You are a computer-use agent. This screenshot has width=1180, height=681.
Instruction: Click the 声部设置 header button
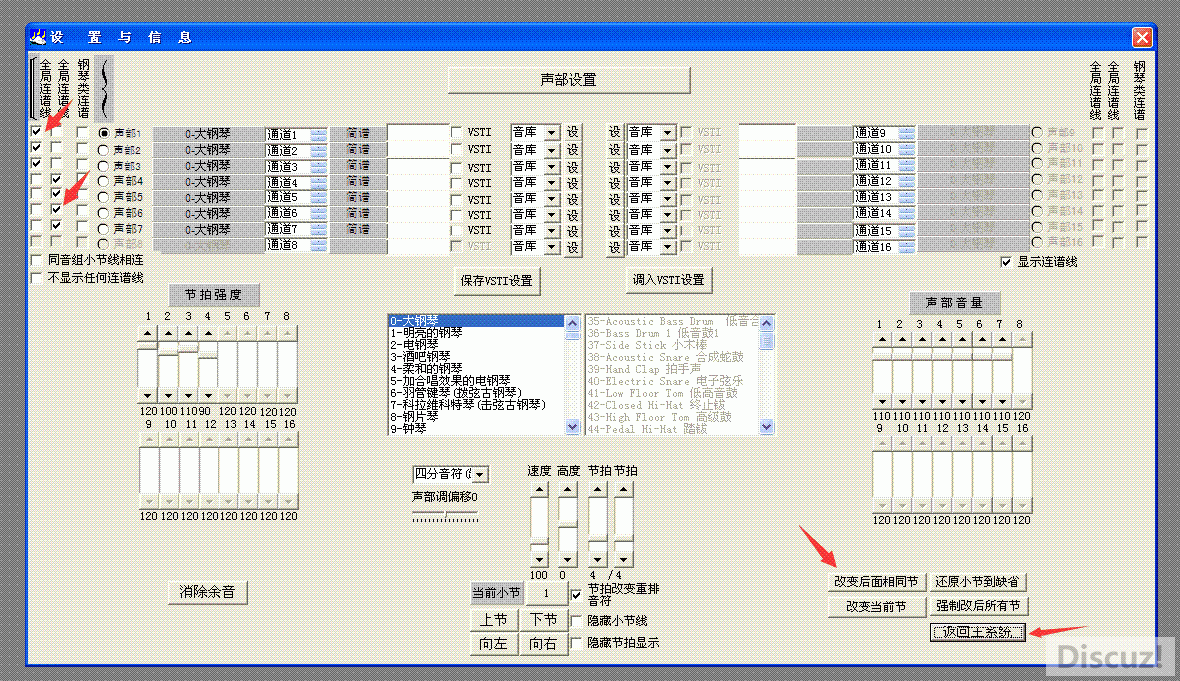(569, 80)
